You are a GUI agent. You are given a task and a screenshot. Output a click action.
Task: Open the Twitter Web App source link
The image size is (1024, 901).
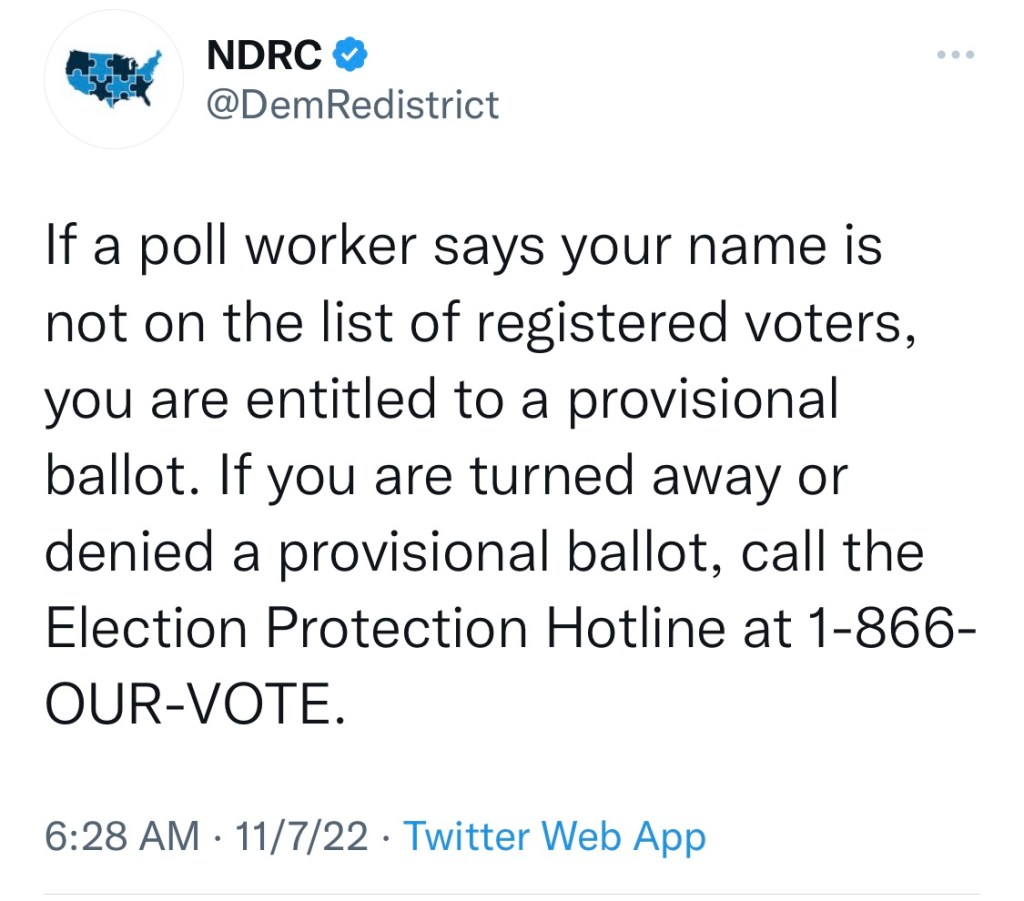[555, 836]
